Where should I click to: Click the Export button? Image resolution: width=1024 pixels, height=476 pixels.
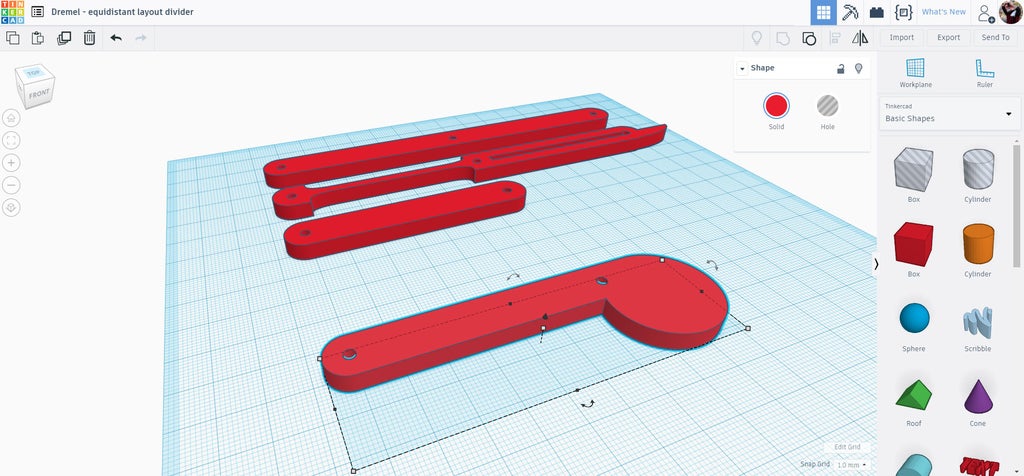(948, 38)
